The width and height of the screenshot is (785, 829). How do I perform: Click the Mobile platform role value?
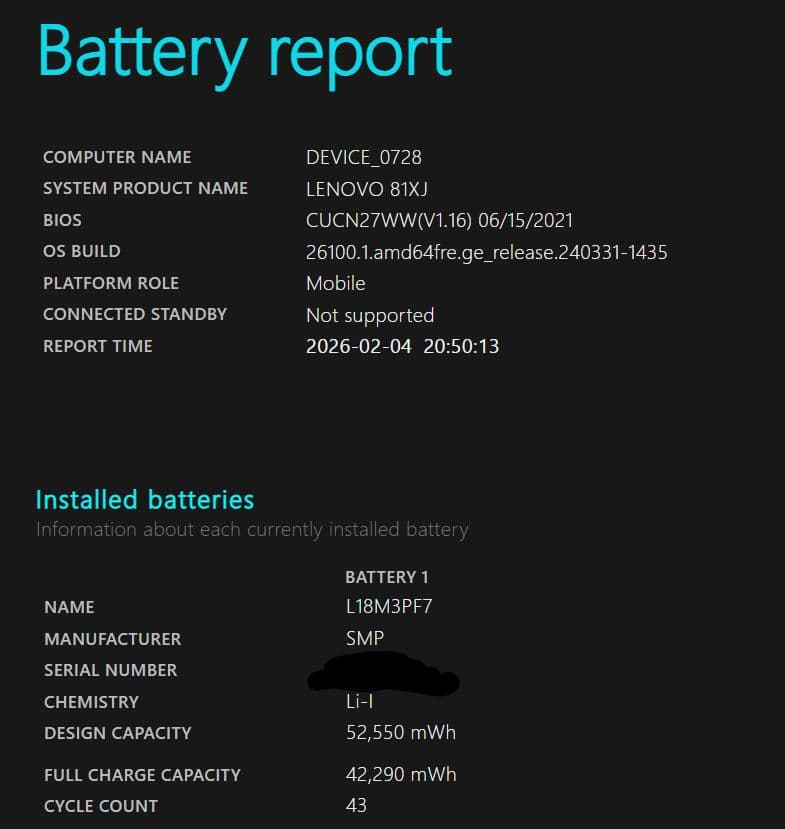tap(336, 283)
